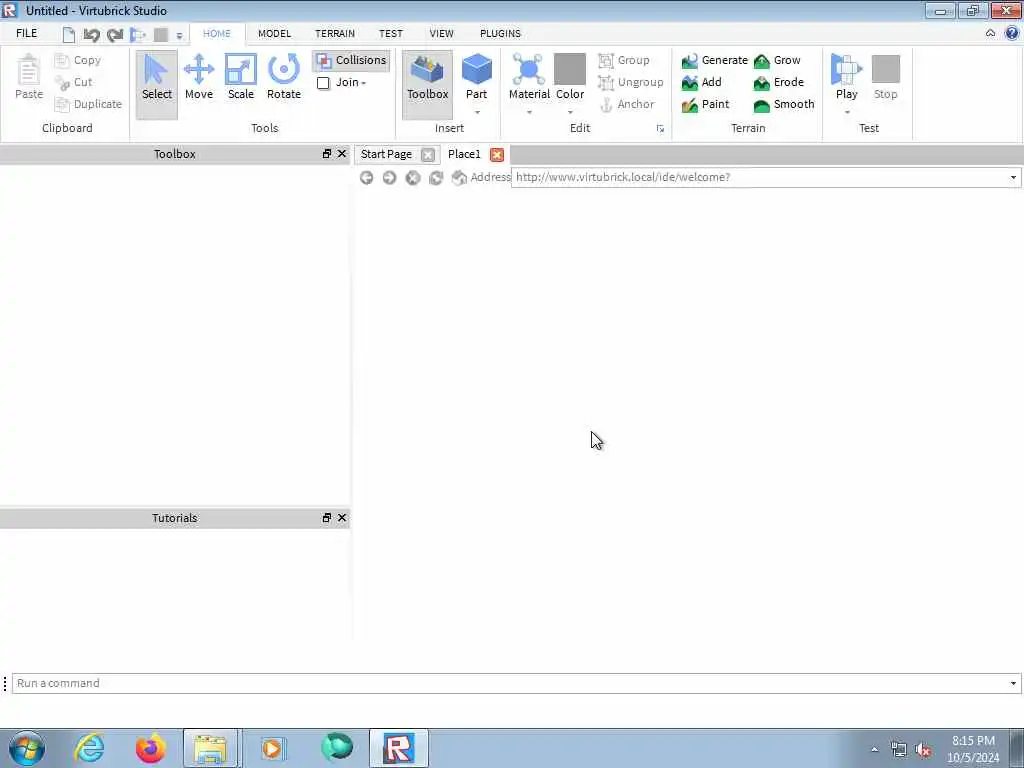This screenshot has width=1024, height=768.
Task: Switch to the MODEL ribbon tab
Action: click(x=274, y=33)
